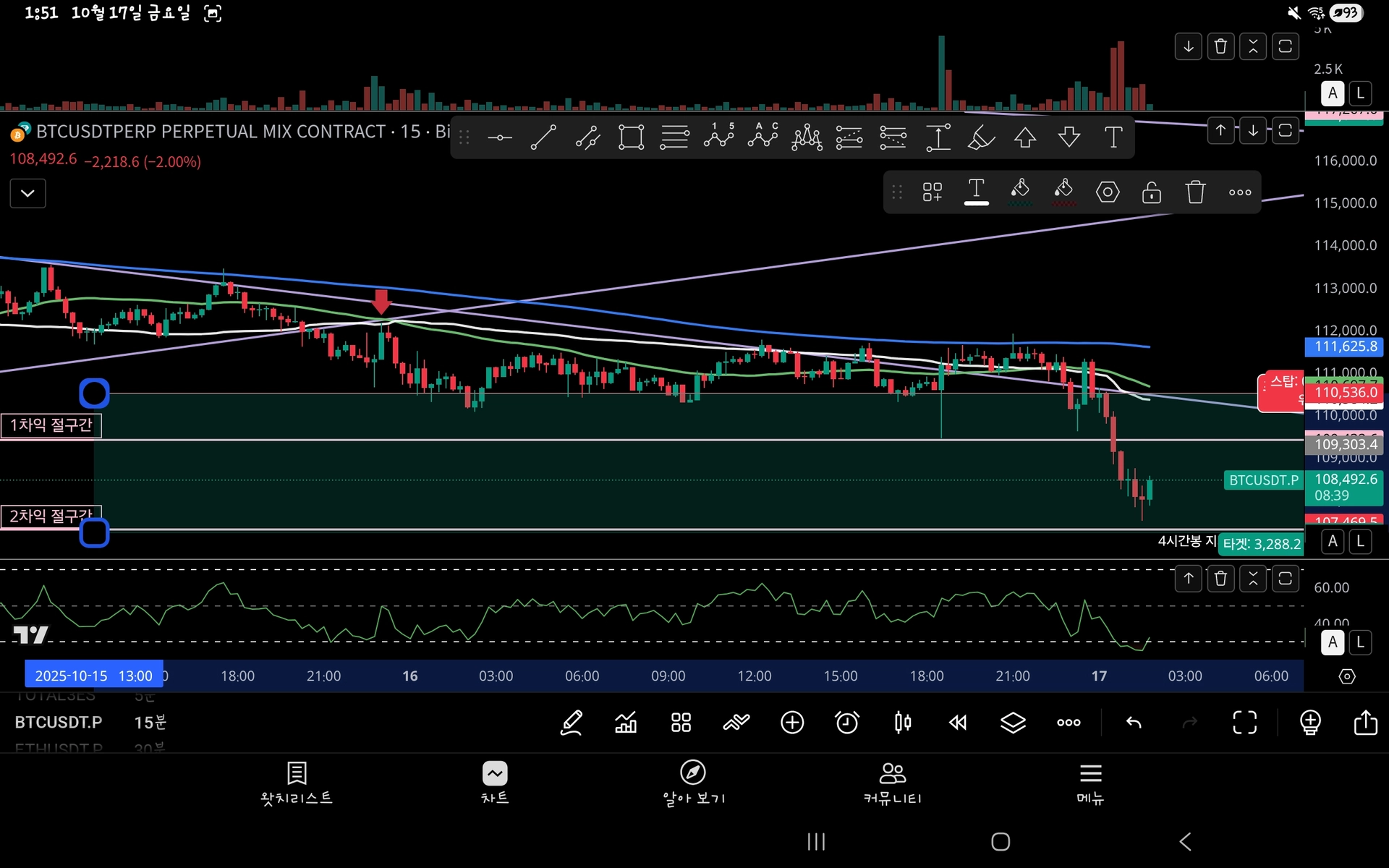Image resolution: width=1389 pixels, height=868 pixels.
Task: Open the alert clock icon
Action: point(847,722)
